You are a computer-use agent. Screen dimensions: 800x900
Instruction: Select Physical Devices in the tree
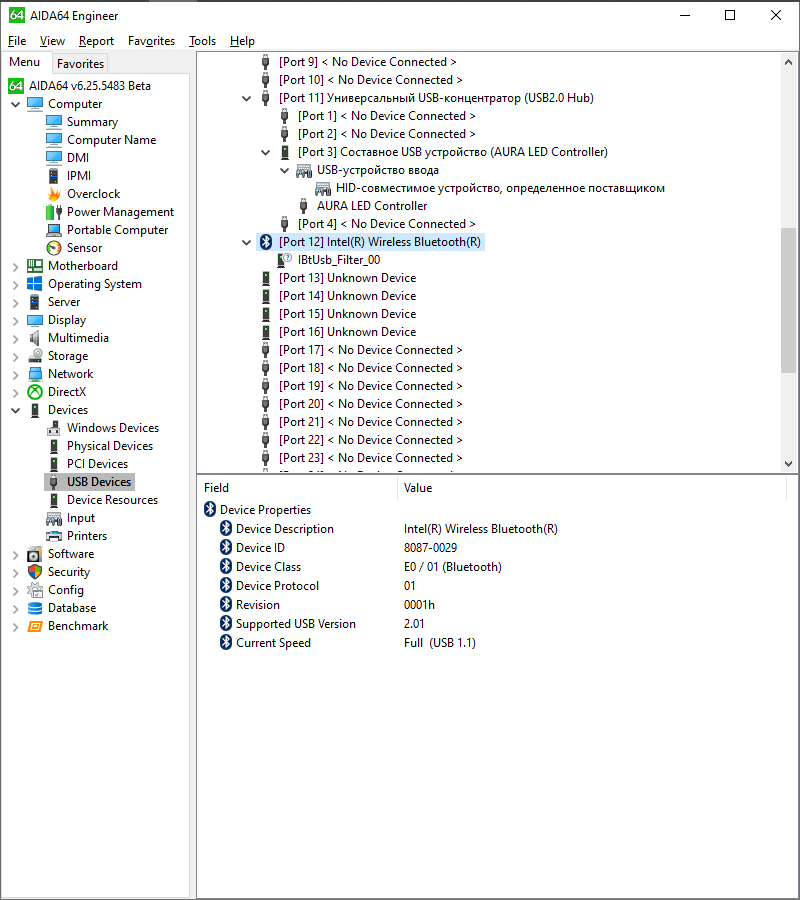pos(110,446)
